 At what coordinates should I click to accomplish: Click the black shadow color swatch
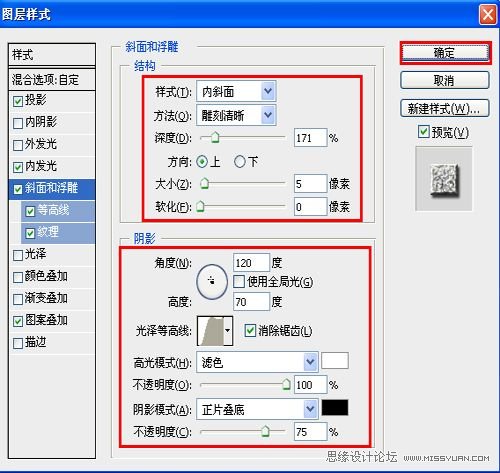[335, 408]
